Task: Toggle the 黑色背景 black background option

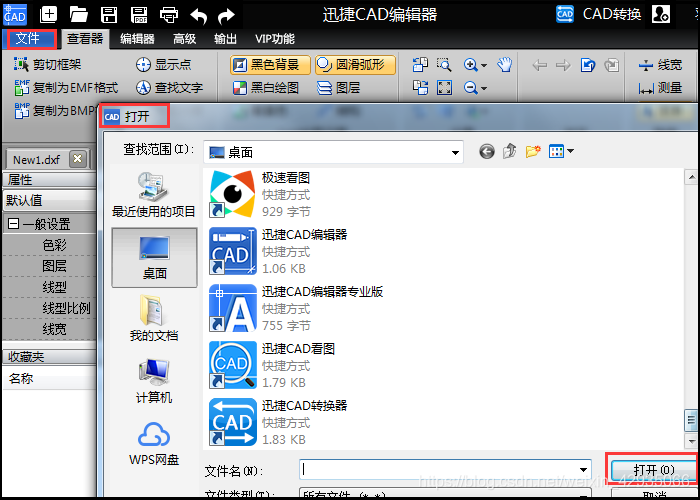Action: pyautogui.click(x=271, y=65)
